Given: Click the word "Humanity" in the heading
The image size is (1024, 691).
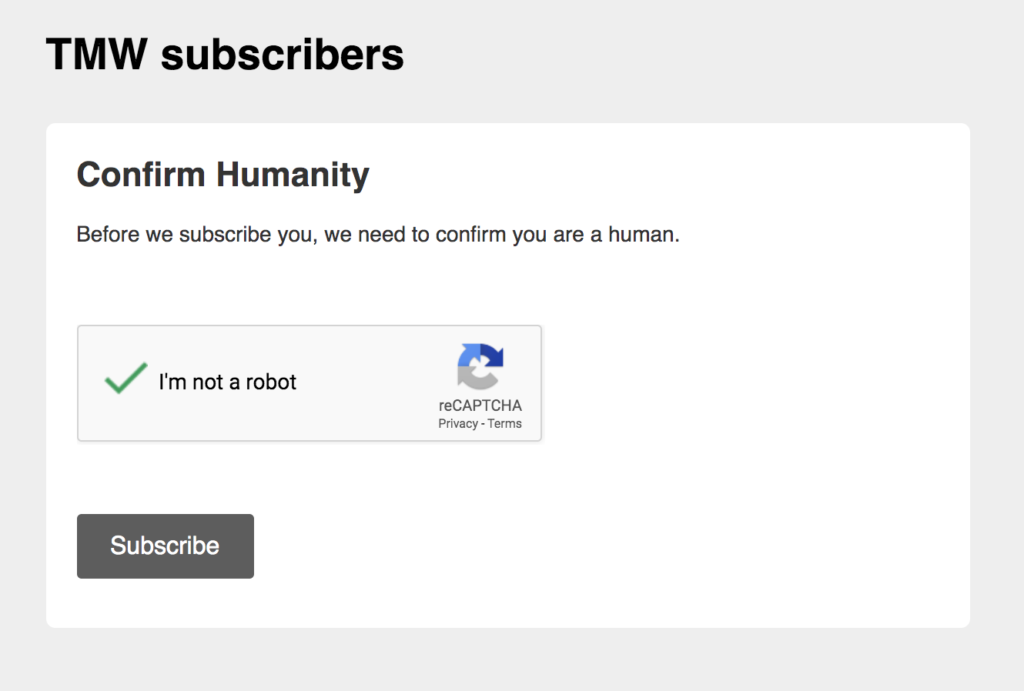Looking at the screenshot, I should pos(293,175).
